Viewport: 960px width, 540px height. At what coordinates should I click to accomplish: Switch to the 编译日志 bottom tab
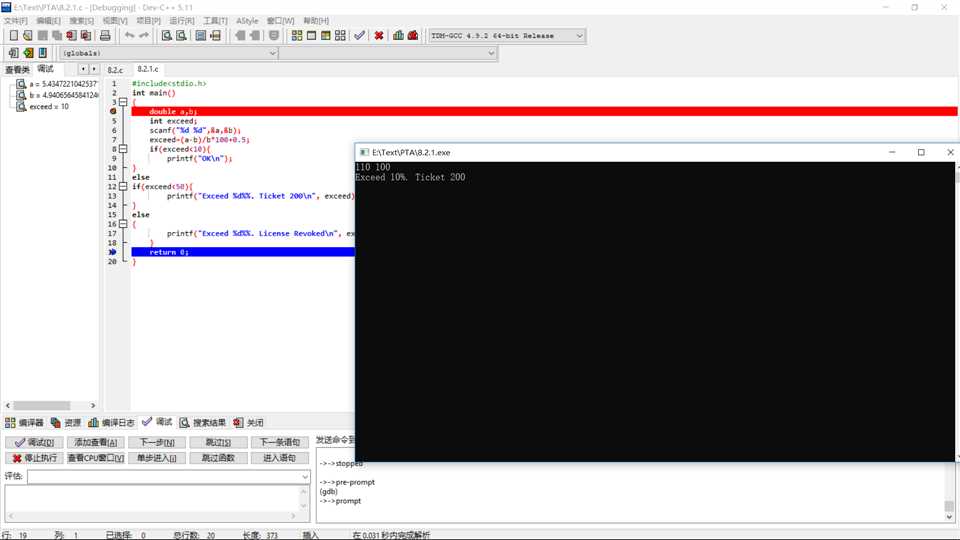pyautogui.click(x=111, y=422)
